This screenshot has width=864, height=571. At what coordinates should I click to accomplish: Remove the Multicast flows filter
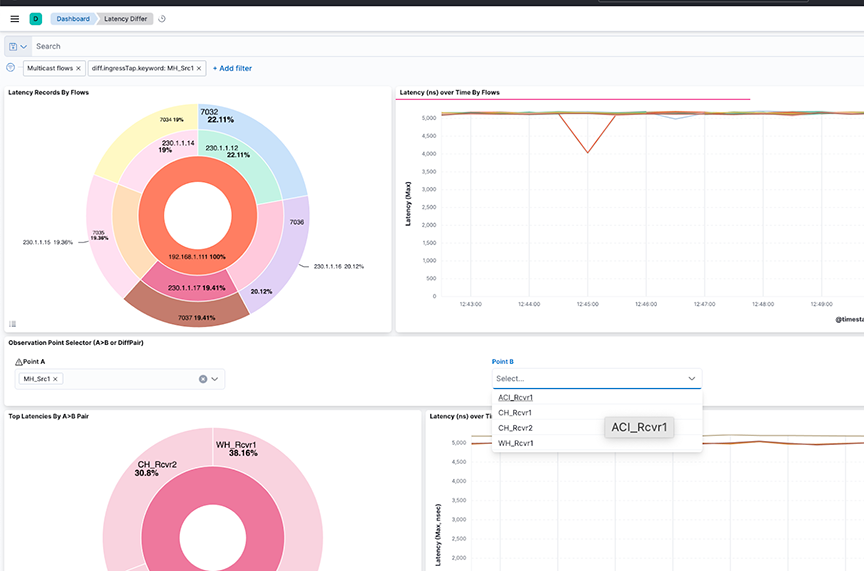78,68
